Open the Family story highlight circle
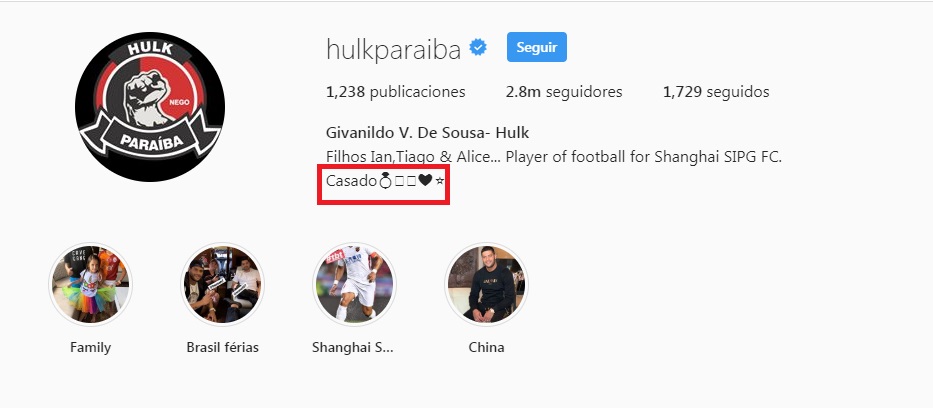The image size is (933, 408). [x=90, y=284]
